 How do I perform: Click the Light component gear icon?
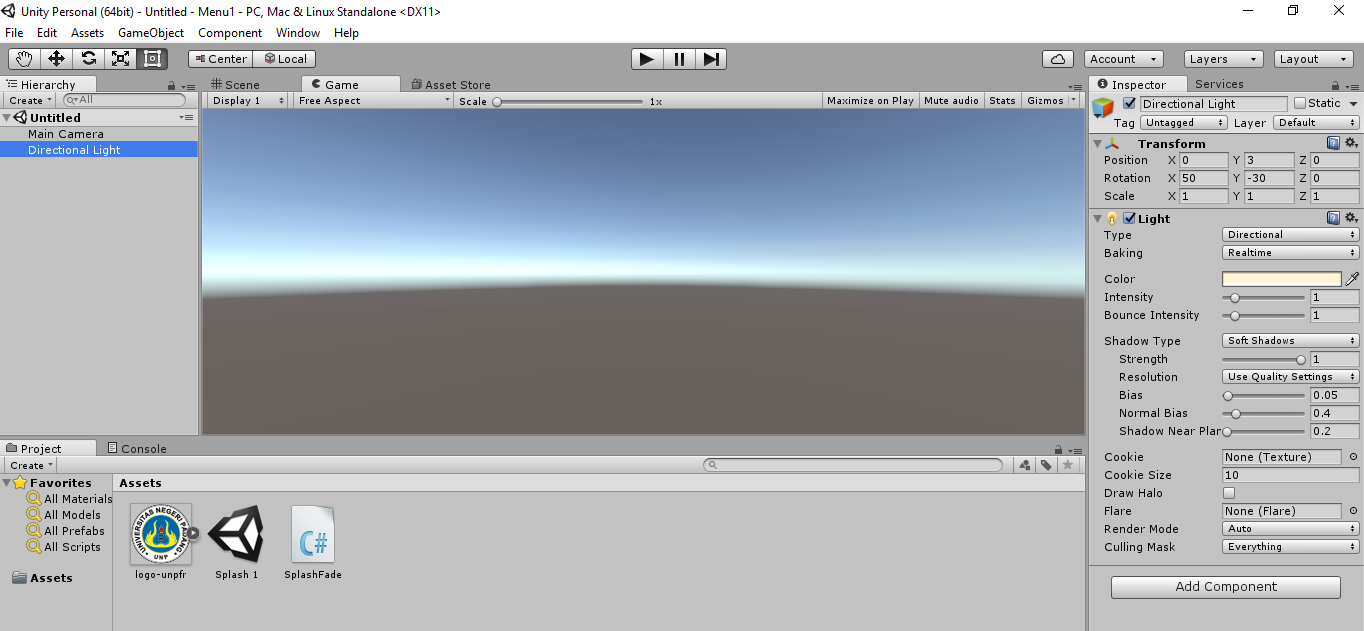point(1351,218)
